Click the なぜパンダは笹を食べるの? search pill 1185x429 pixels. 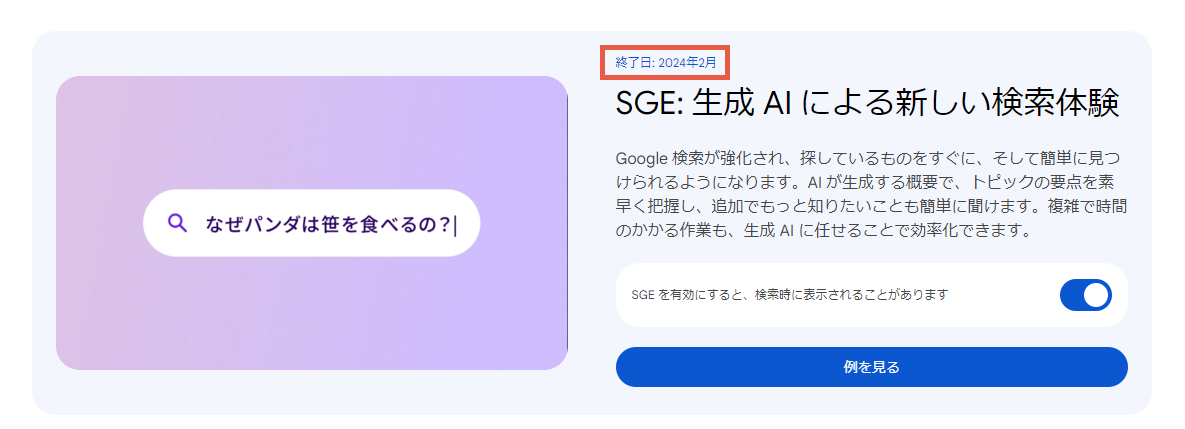[311, 223]
